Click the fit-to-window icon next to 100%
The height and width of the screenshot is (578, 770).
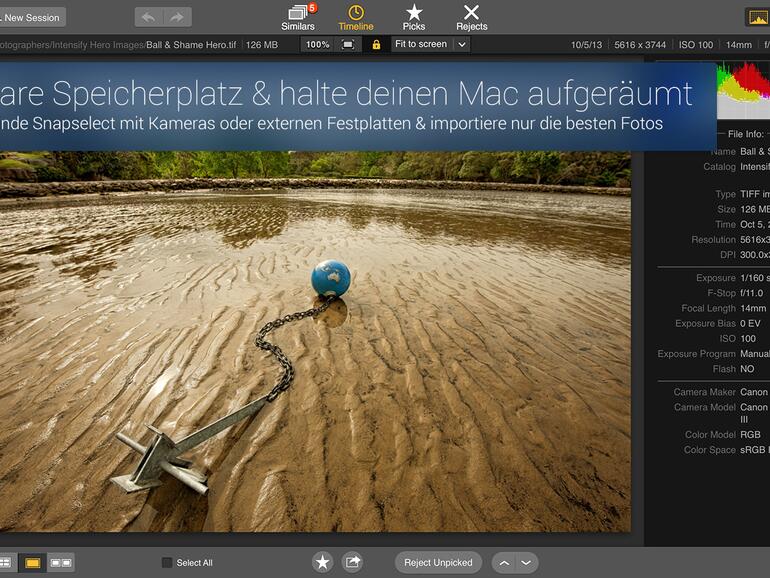pyautogui.click(x=348, y=45)
